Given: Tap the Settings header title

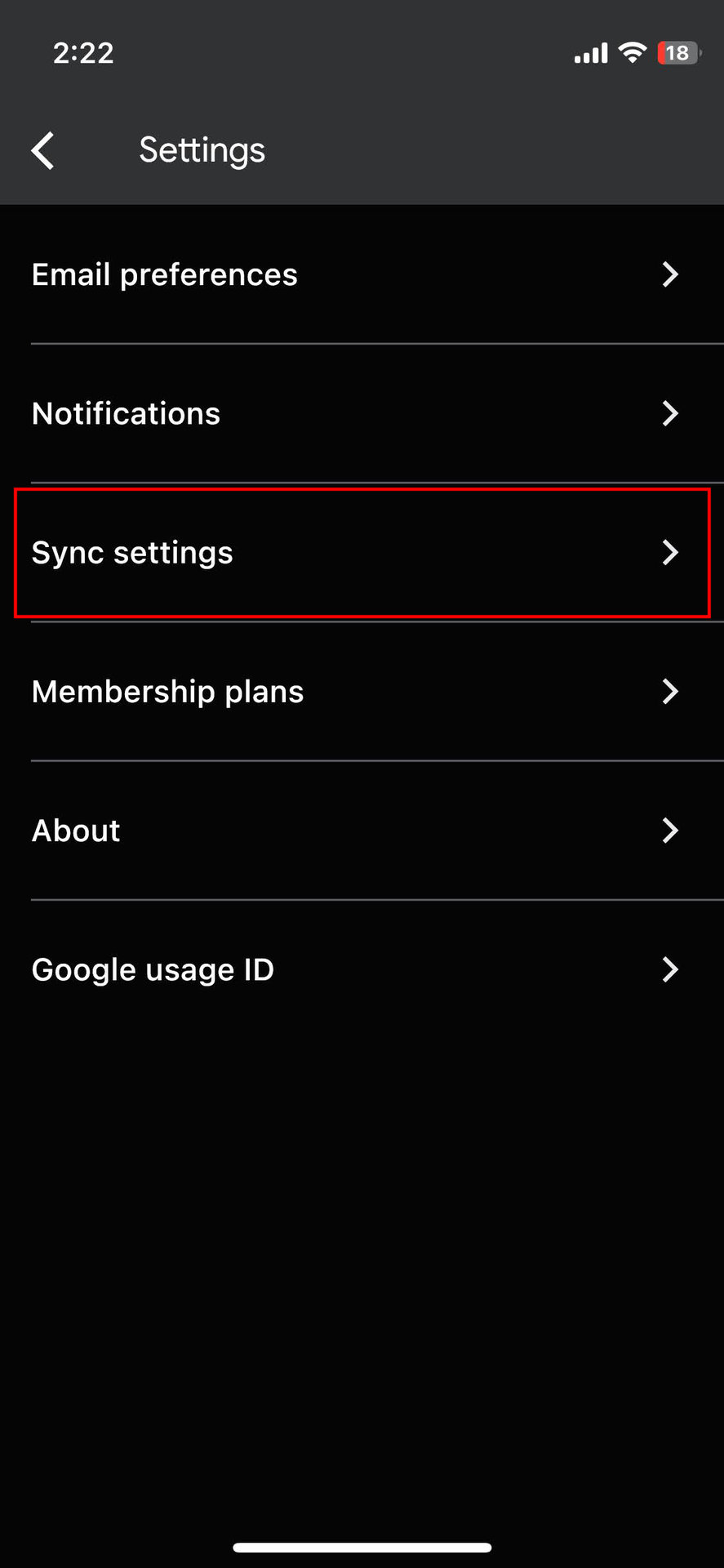Looking at the screenshot, I should pyautogui.click(x=202, y=150).
